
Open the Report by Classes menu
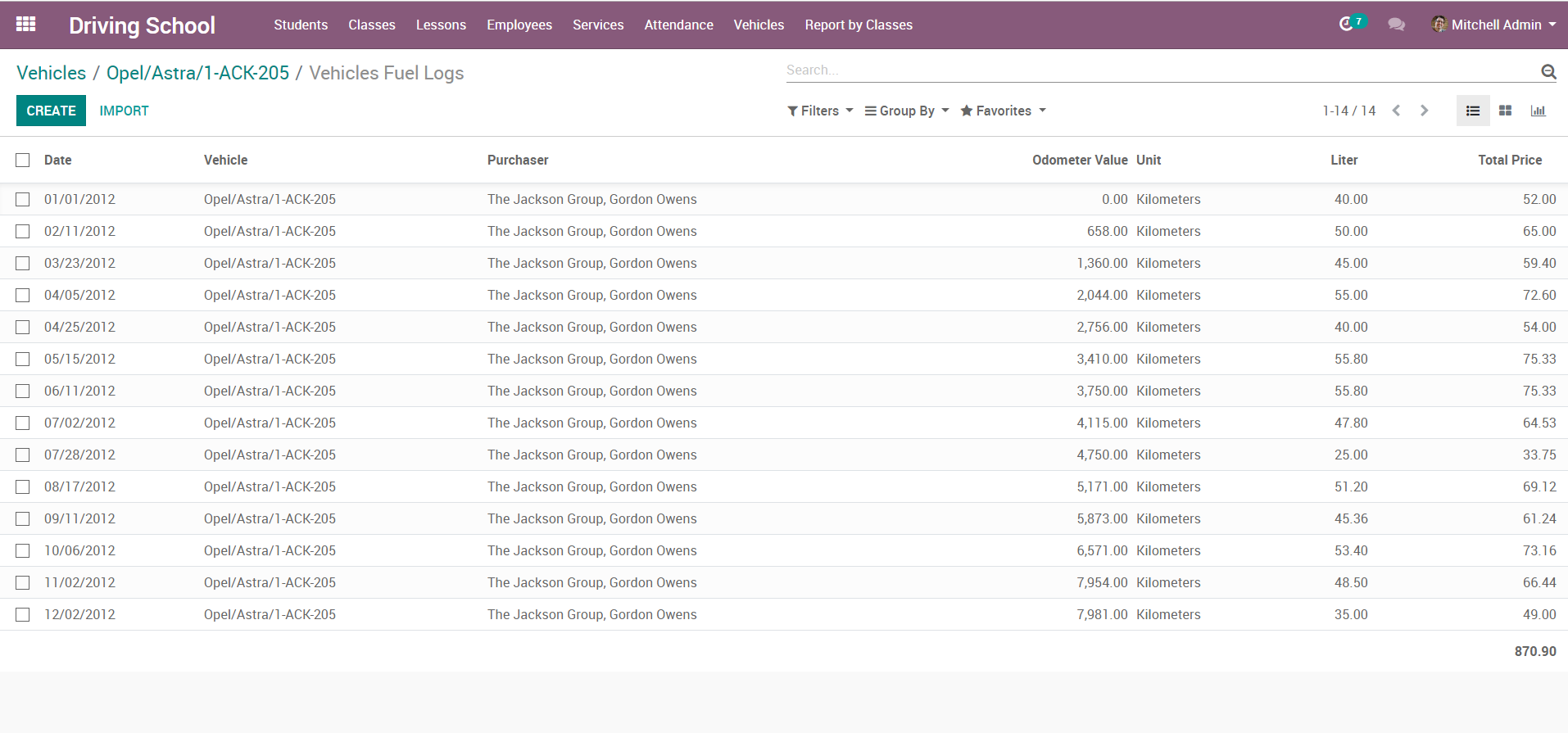(x=858, y=25)
